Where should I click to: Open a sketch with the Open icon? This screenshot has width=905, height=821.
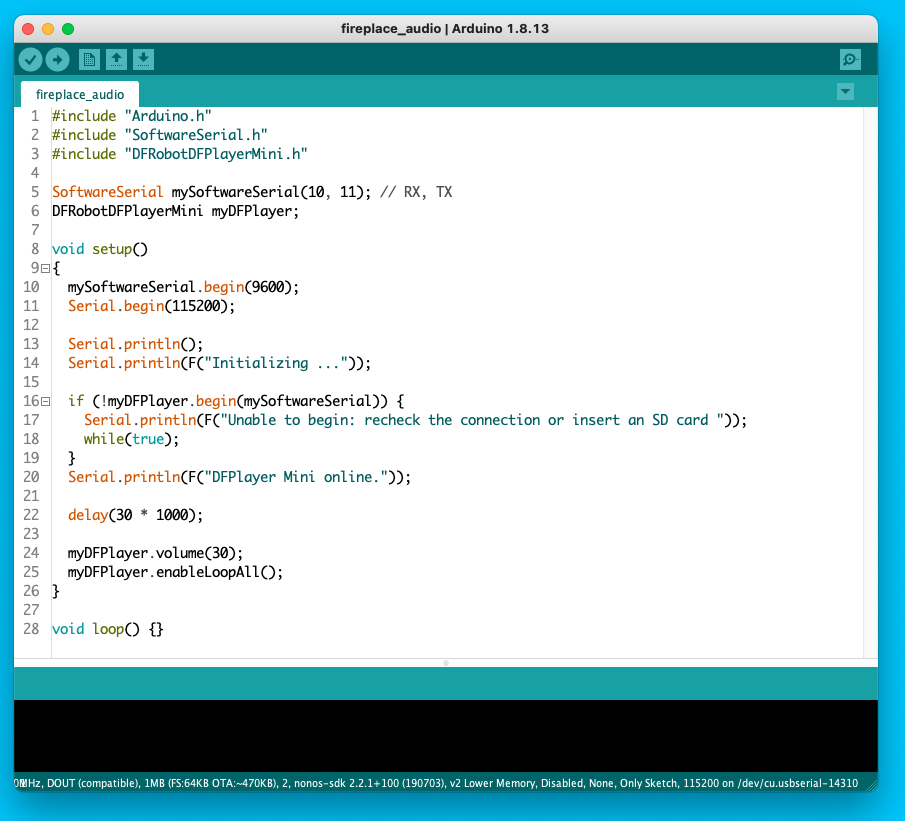click(x=116, y=59)
